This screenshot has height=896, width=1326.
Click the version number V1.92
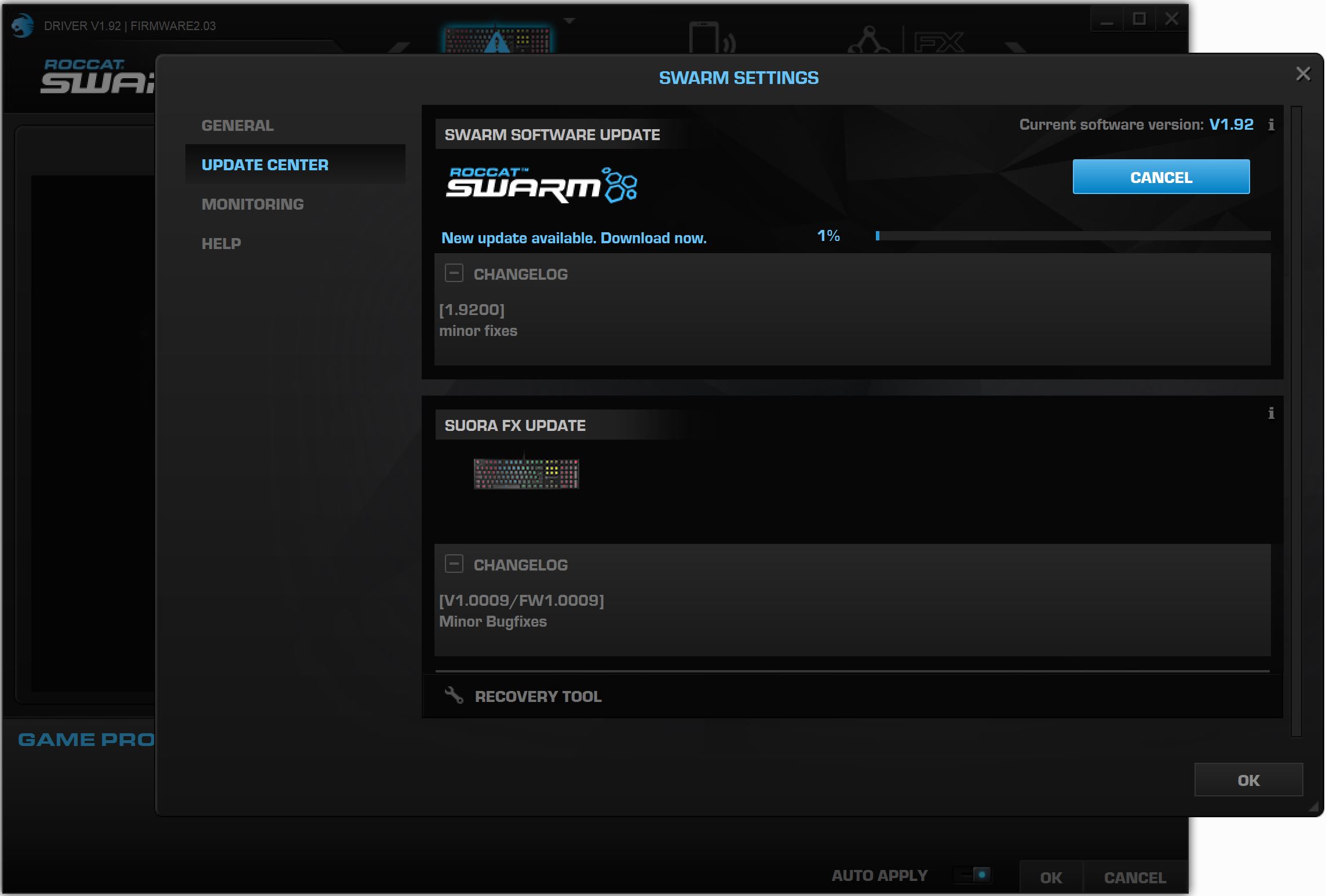[x=1231, y=125]
